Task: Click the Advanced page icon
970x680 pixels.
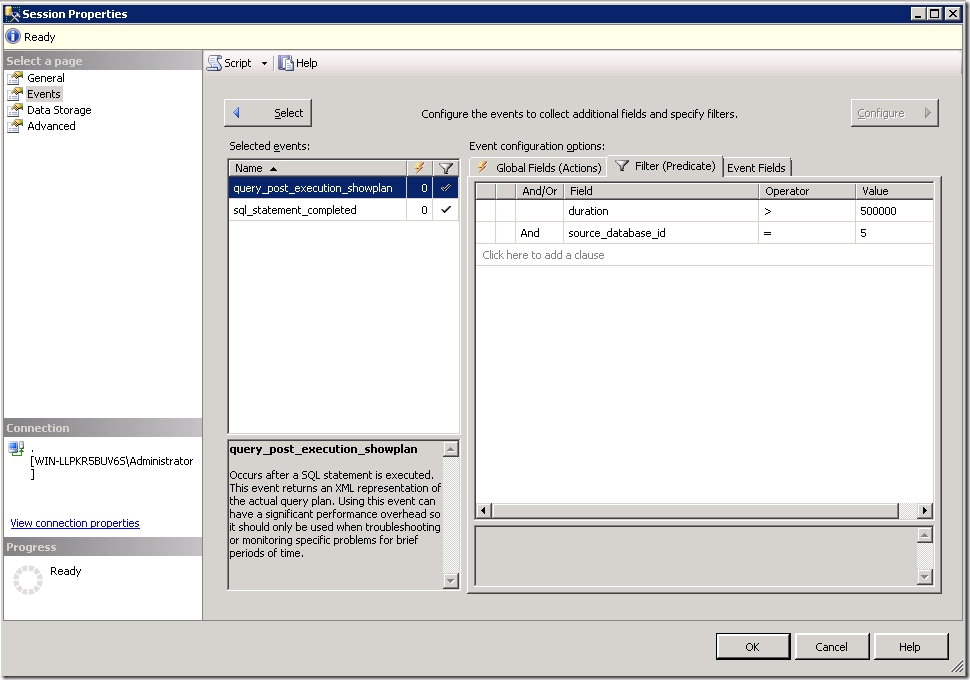Action: pos(15,126)
